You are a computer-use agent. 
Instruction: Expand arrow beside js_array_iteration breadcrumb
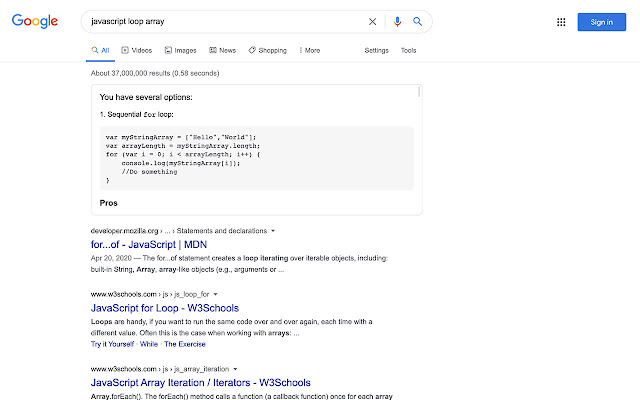[x=235, y=369]
